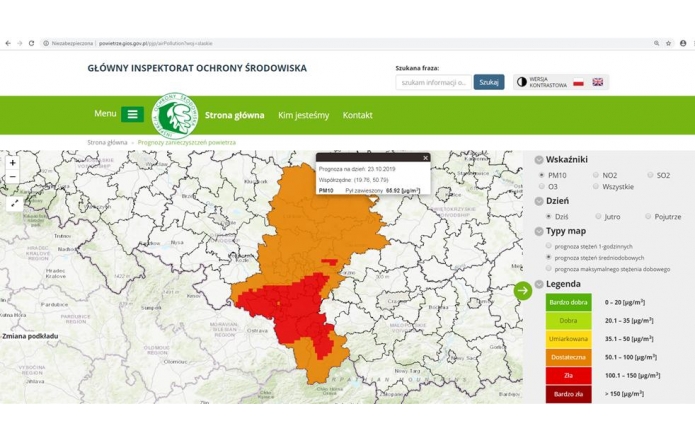Select the SO2 indicator radio
Image resolution: width=695 pixels, height=442 pixels.
click(650, 175)
